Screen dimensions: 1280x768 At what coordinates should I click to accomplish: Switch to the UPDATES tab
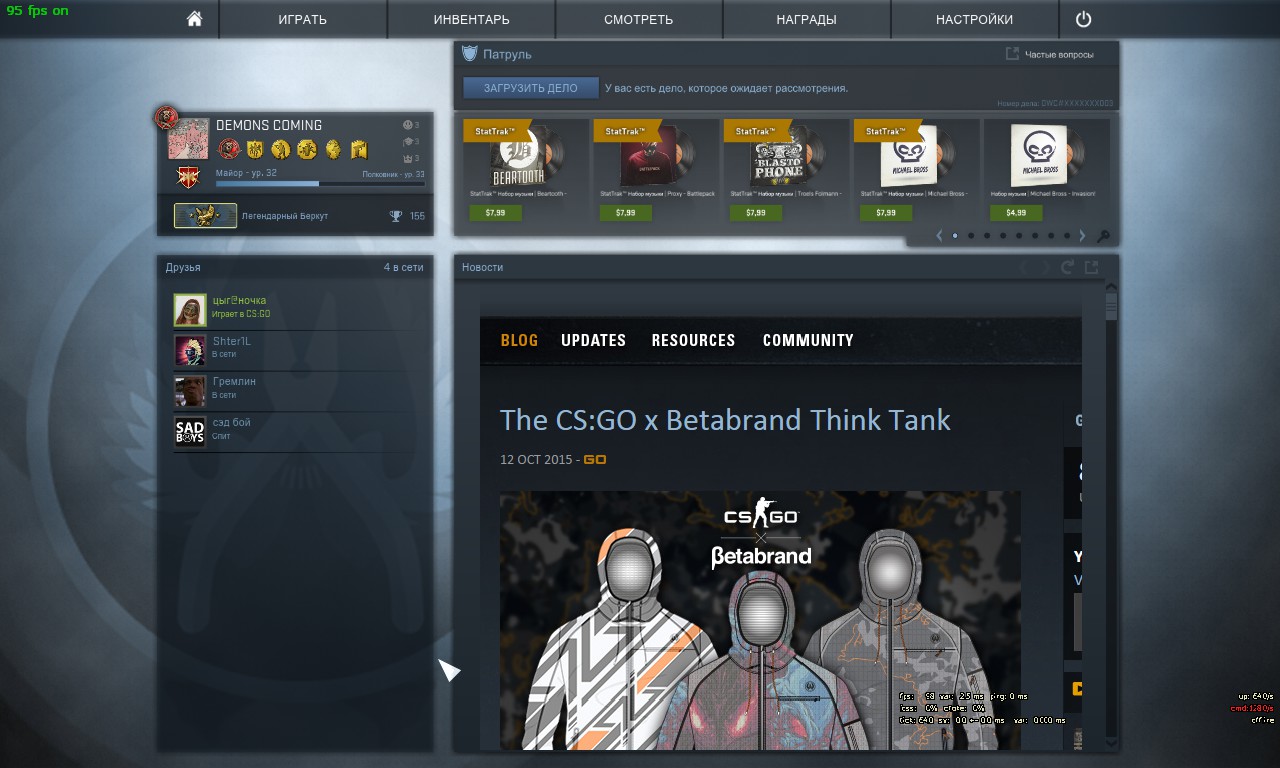pyautogui.click(x=593, y=340)
